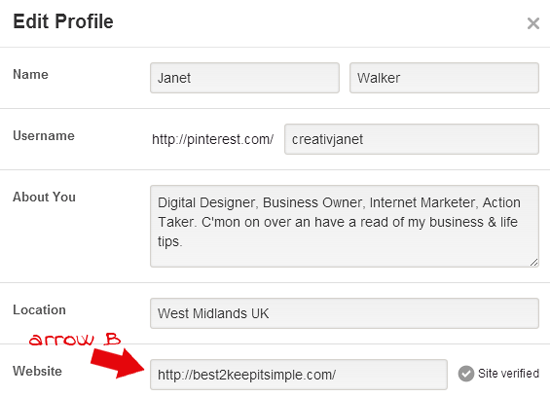Image resolution: width=550 pixels, height=397 pixels.
Task: Click the Website field with best2keepitsimple URL
Action: click(299, 375)
